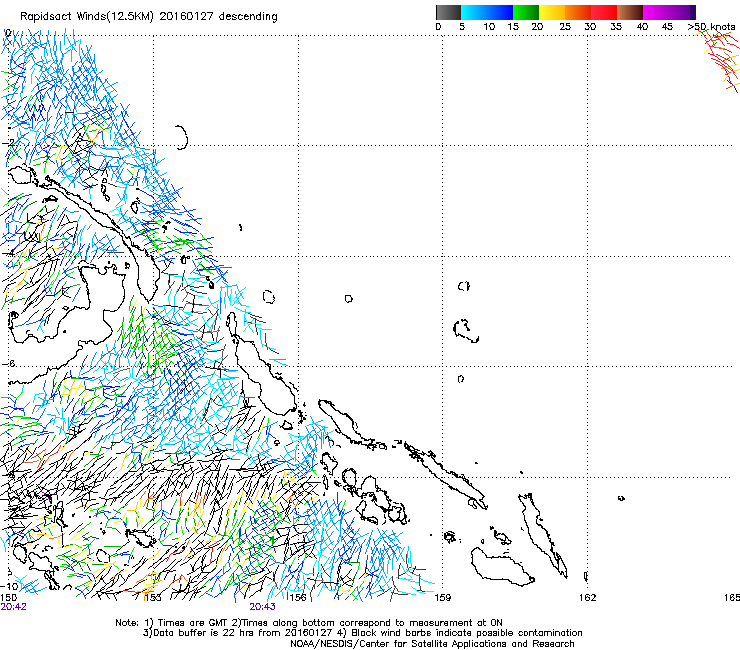
Task: Click the legend label '25'
Action: pyautogui.click(x=565, y=27)
